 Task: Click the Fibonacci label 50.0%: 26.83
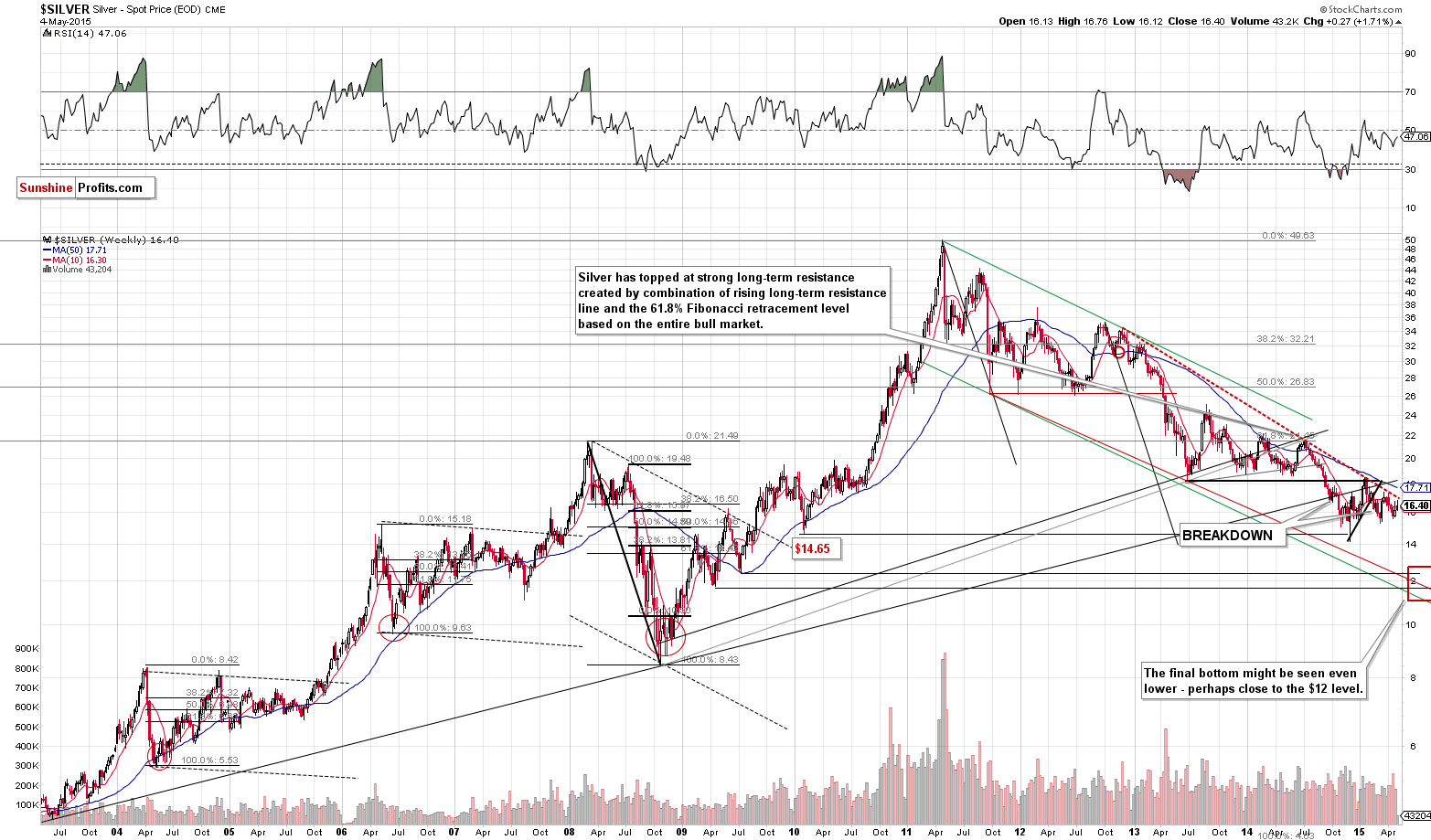point(1286,381)
